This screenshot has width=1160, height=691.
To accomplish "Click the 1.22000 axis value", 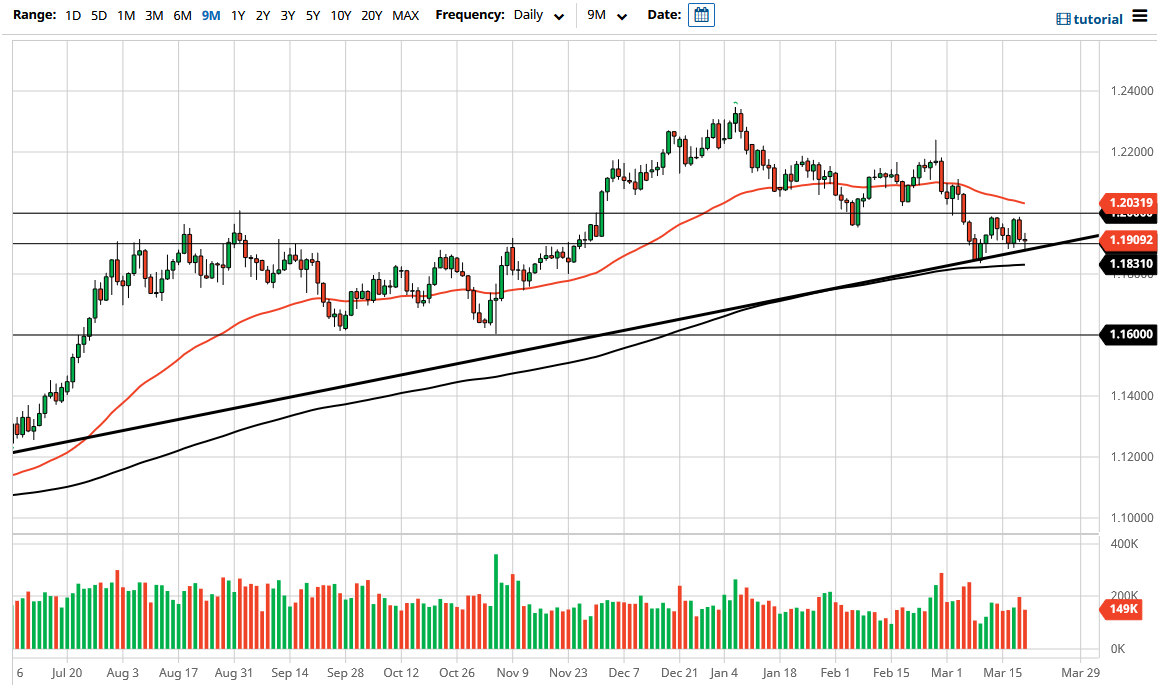I will pyautogui.click(x=1132, y=152).
